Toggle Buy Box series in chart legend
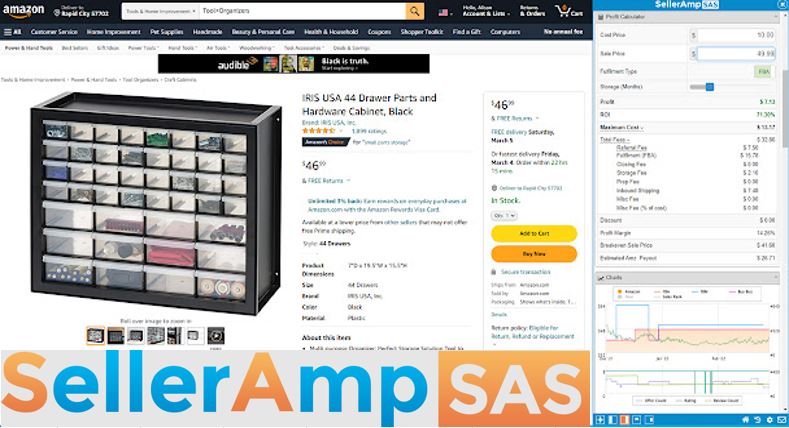Viewport: 789px width, 428px height. point(741,291)
